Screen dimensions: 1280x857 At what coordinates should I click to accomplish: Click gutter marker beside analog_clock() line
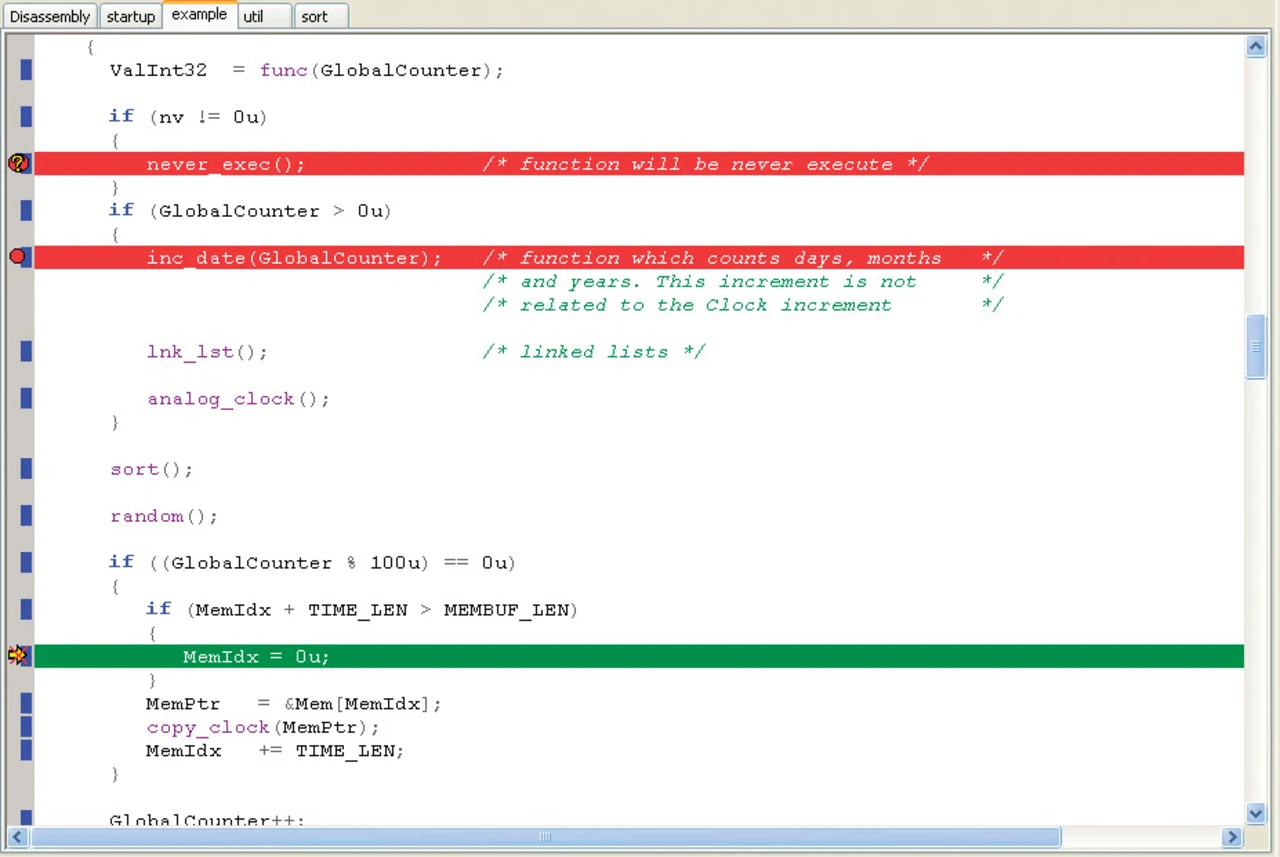coord(26,399)
